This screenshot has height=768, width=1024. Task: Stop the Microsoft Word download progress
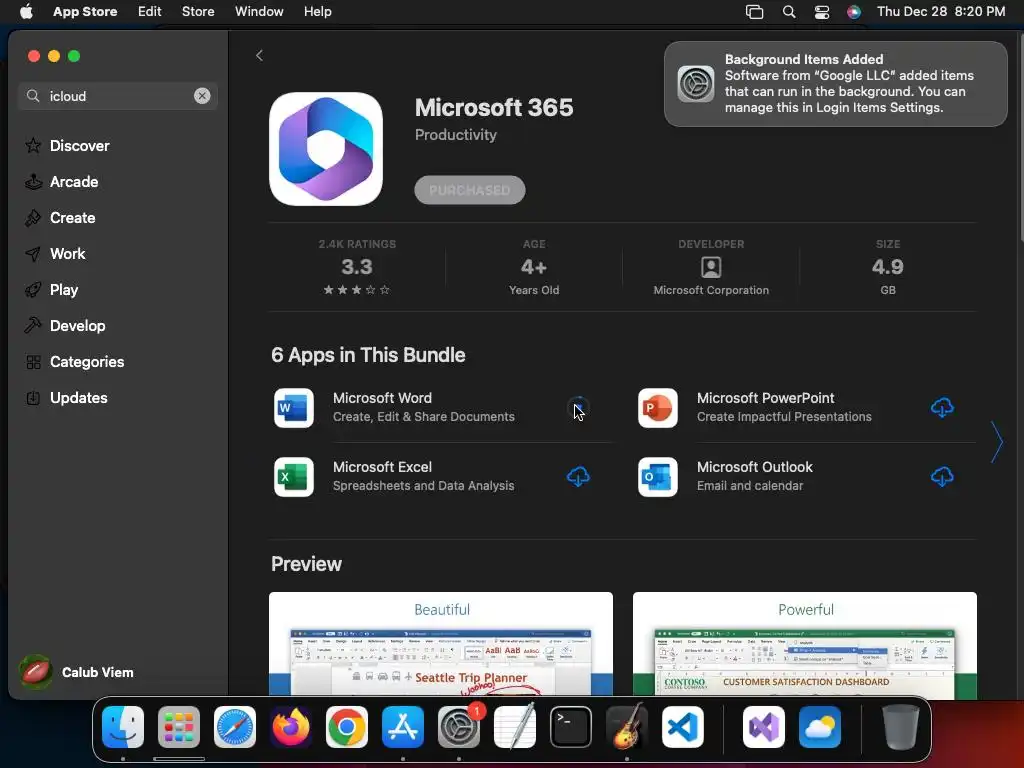578,408
